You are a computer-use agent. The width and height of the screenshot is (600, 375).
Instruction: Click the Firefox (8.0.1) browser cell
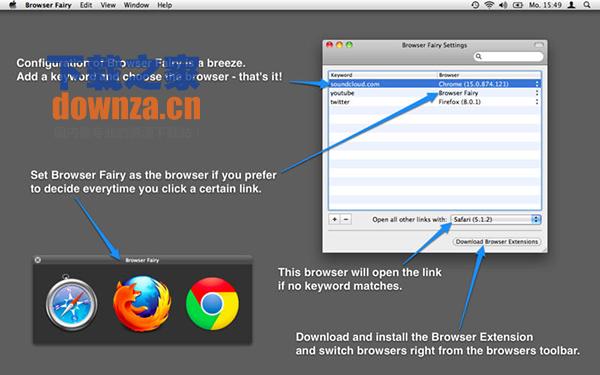(x=460, y=102)
